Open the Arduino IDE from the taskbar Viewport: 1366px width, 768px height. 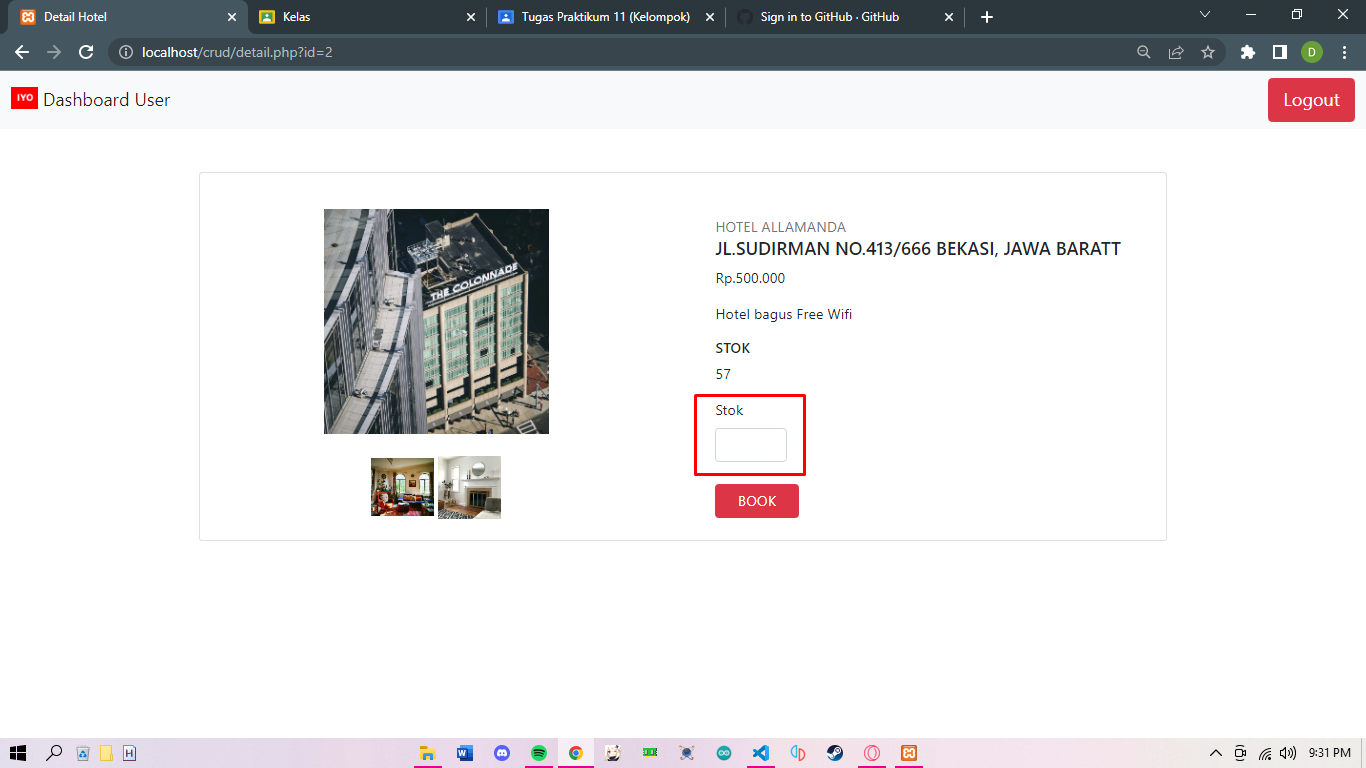723,753
